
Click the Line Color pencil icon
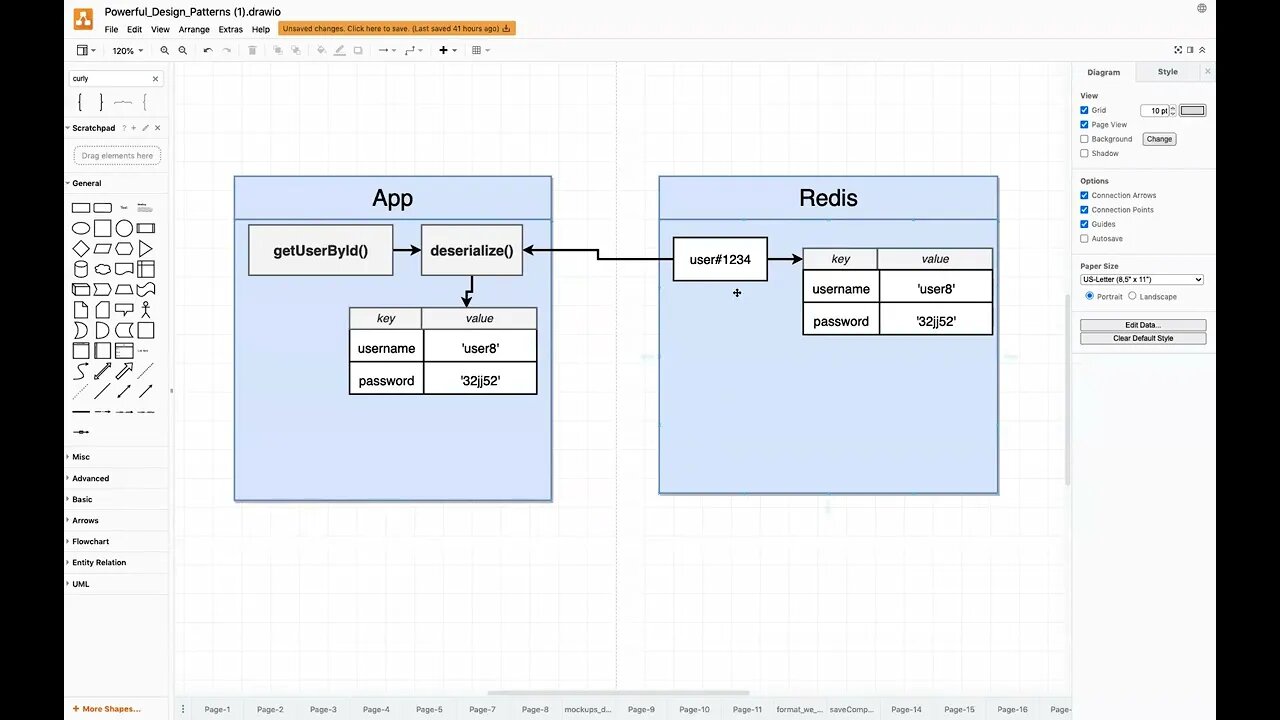[x=340, y=50]
